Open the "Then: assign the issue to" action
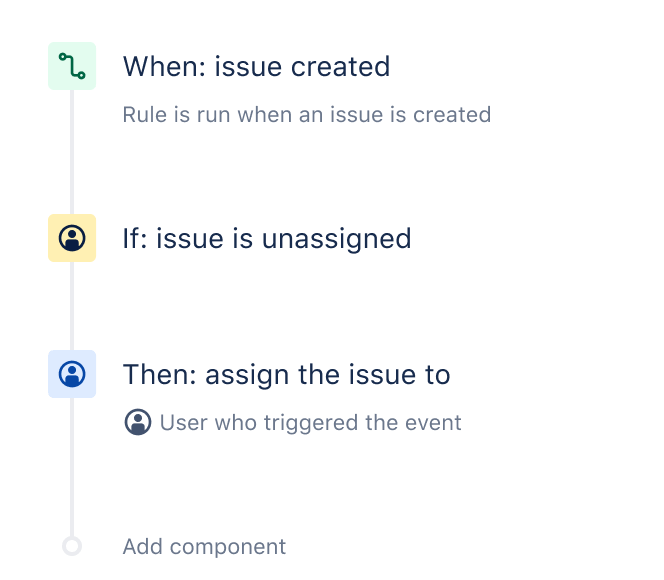This screenshot has height=580, width=664. pyautogui.click(x=286, y=375)
